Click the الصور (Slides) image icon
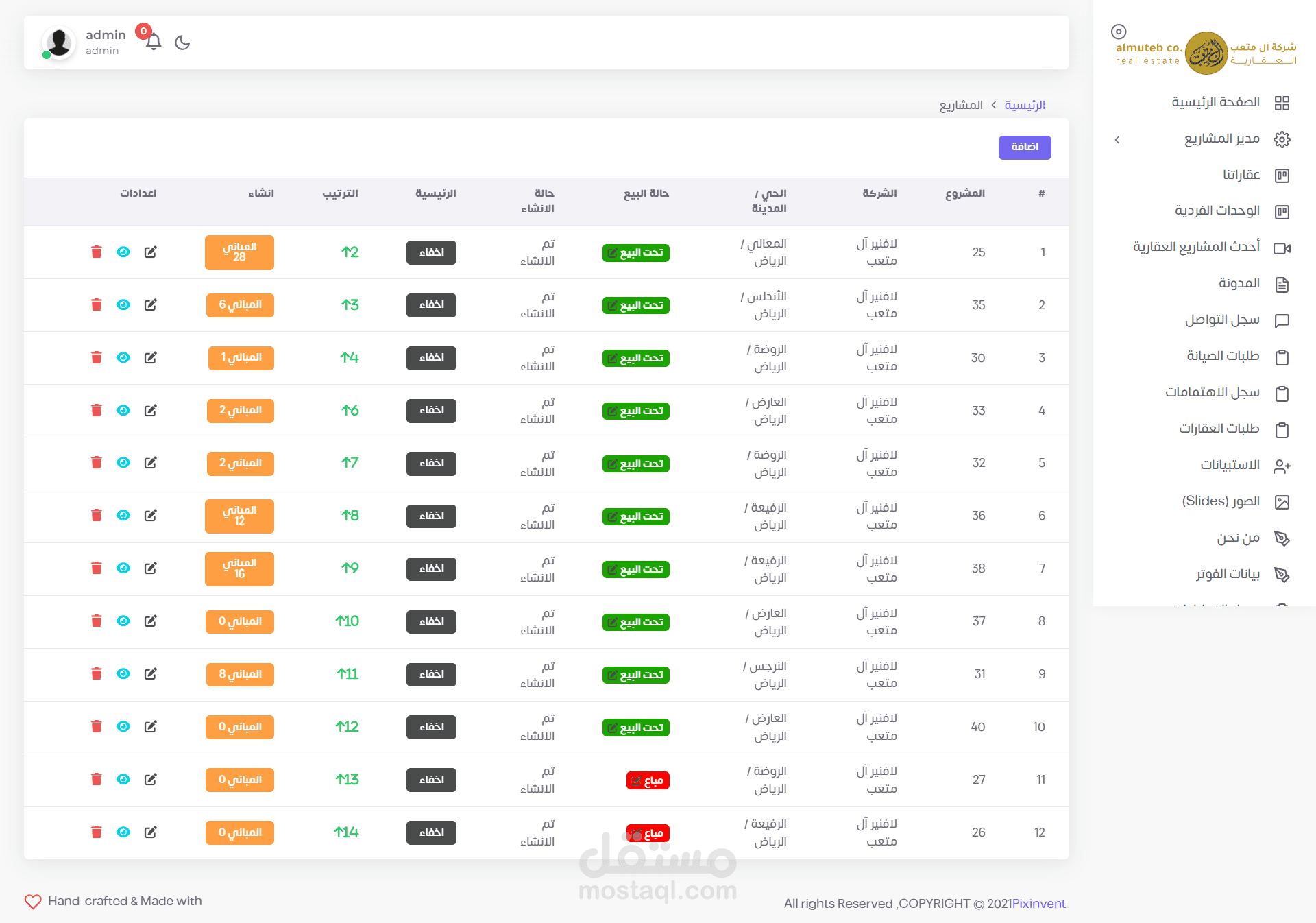The width and height of the screenshot is (1316, 923). (x=1282, y=502)
